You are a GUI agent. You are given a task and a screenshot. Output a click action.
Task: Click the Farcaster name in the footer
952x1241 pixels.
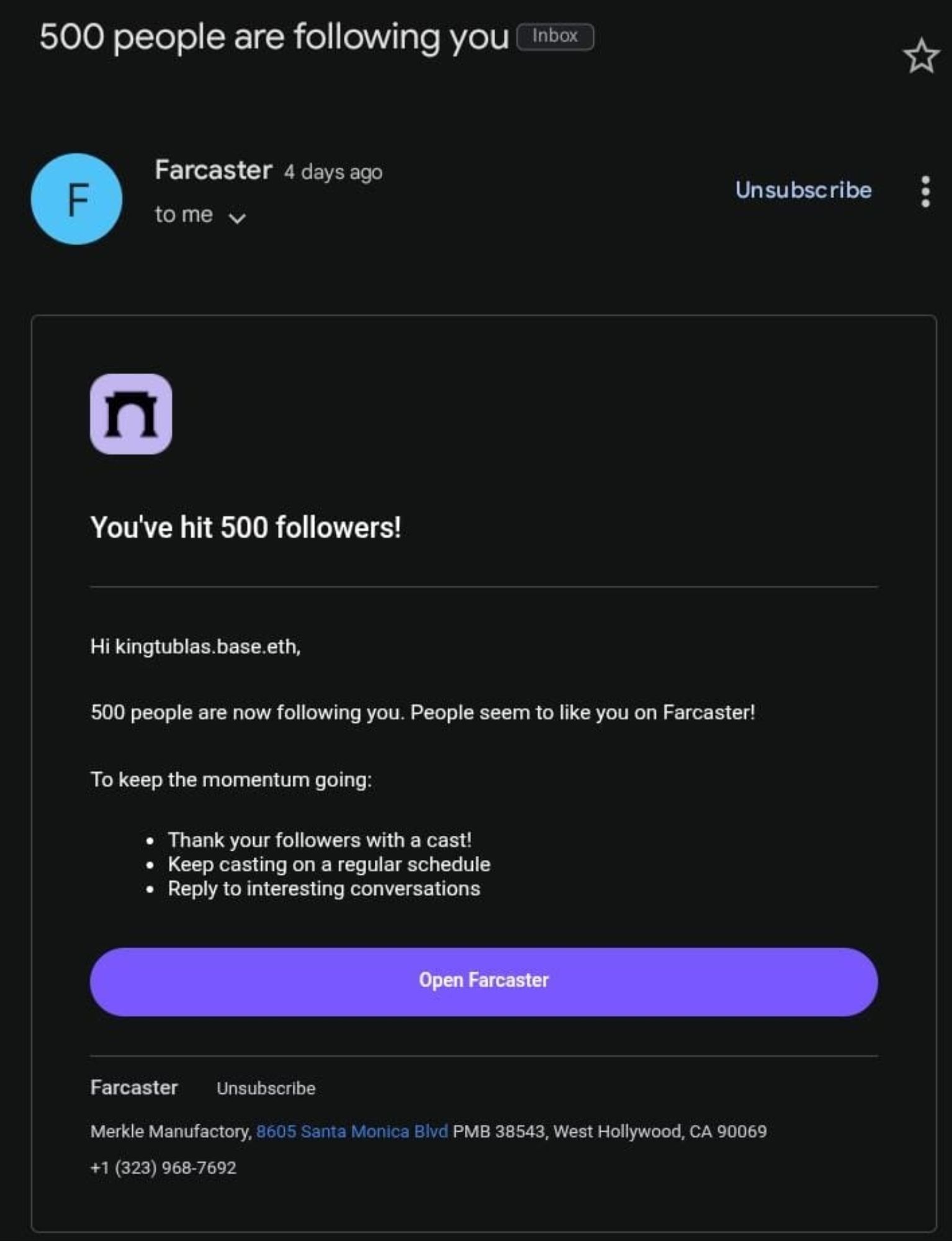[x=134, y=1087]
